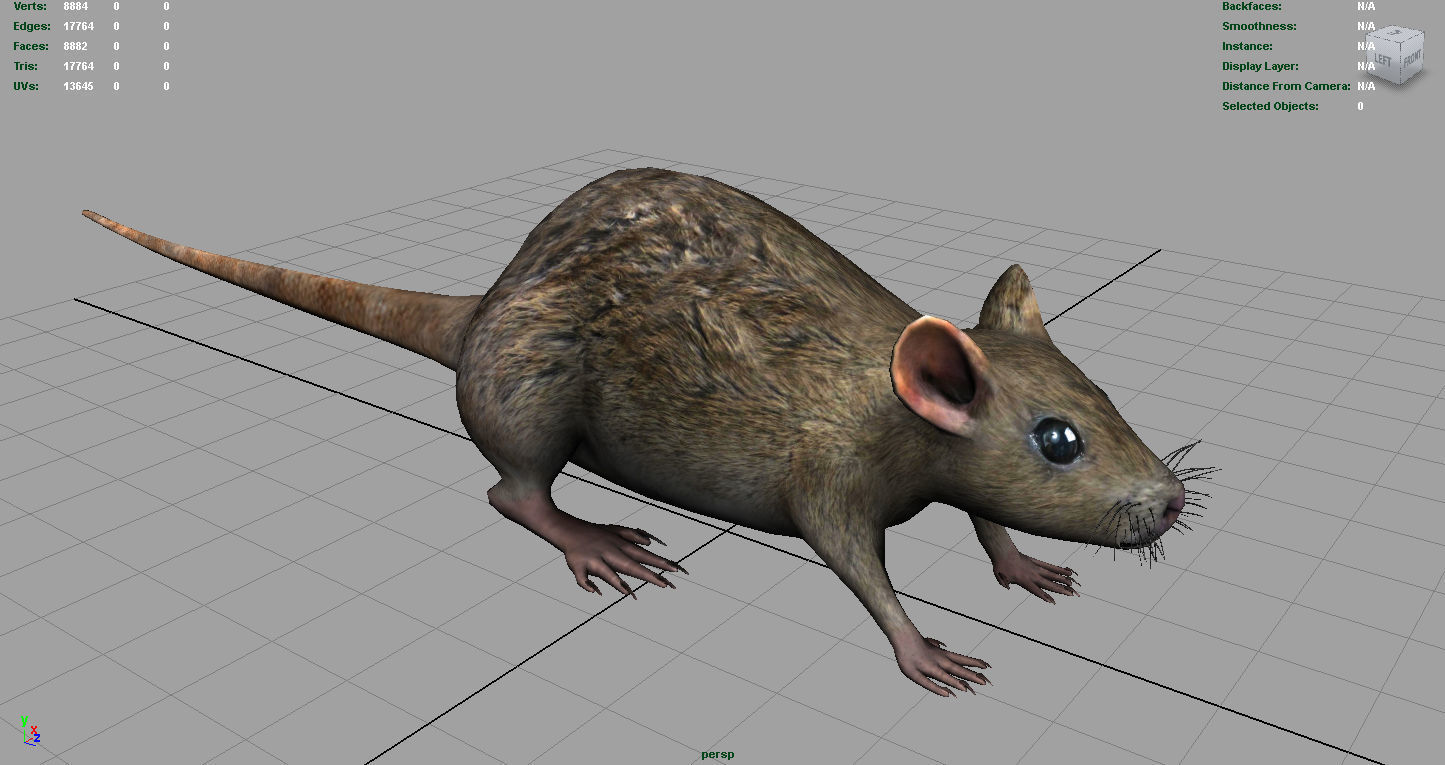Click the XYZ axis orientation gizmo
Image resolution: width=1445 pixels, height=765 pixels.
[30, 731]
